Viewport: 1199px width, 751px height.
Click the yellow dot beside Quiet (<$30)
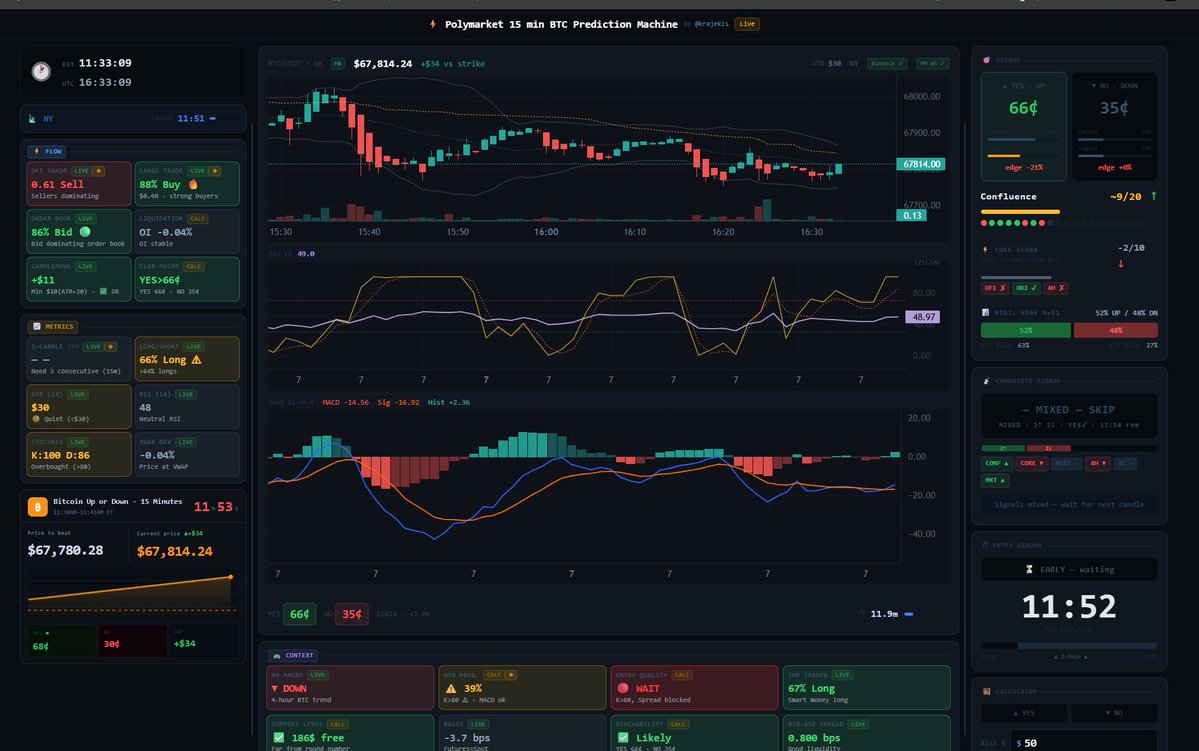click(x=36, y=419)
